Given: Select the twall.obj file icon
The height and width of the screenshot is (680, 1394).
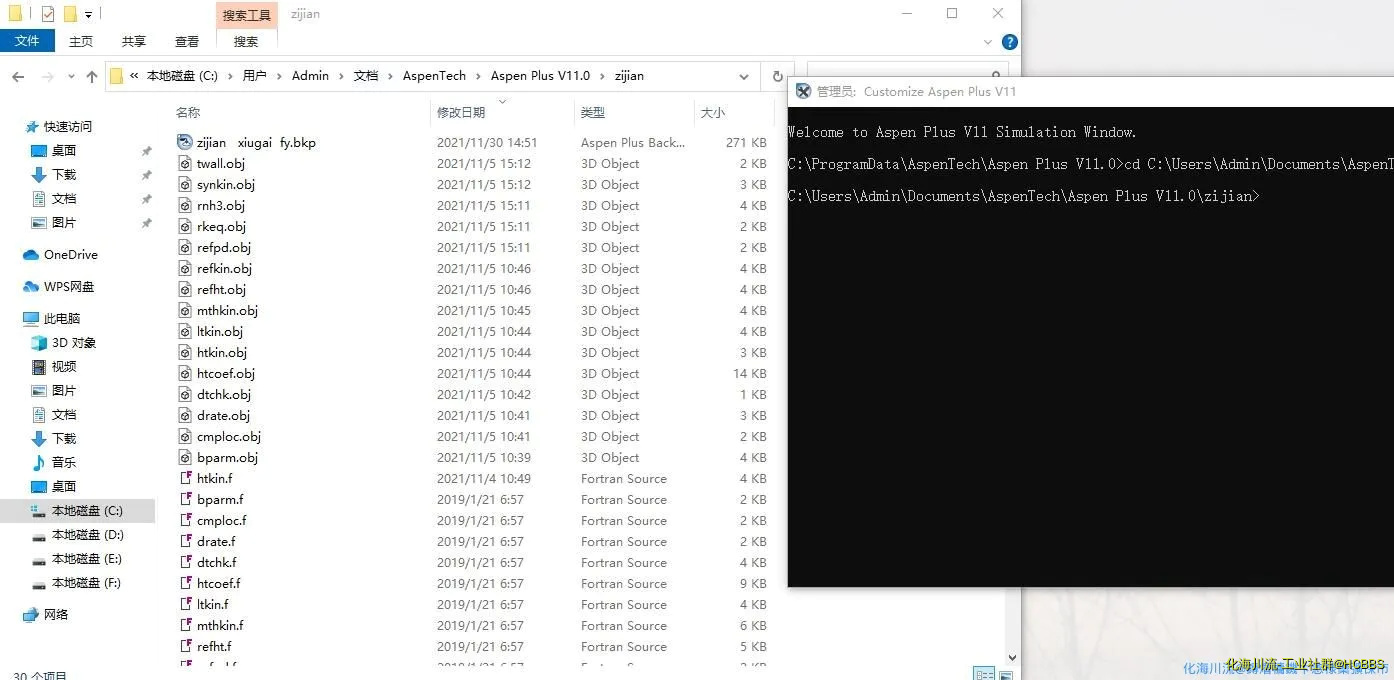Looking at the screenshot, I should tap(185, 163).
